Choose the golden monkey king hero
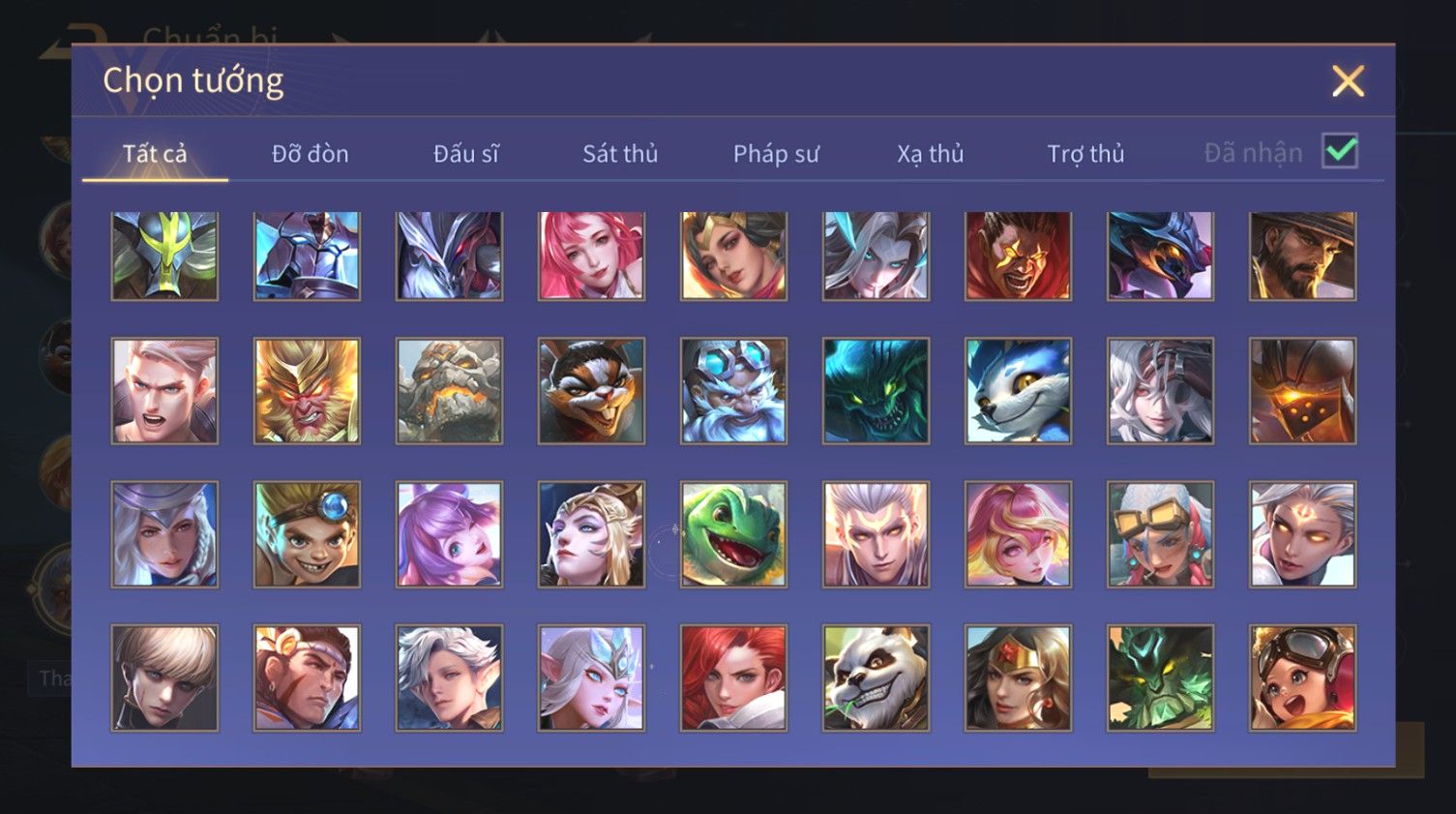Screen dimensions: 1456x814 307,391
